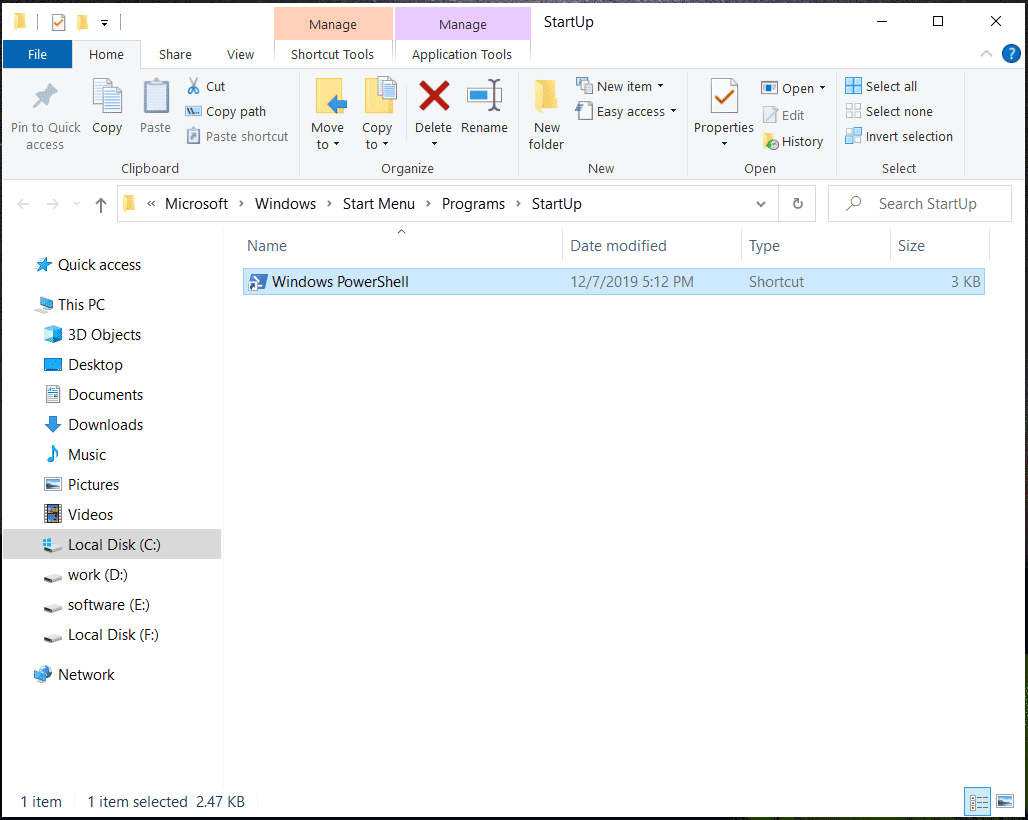Click the Refresh button in address bar
The width and height of the screenshot is (1028, 820).
coord(797,204)
